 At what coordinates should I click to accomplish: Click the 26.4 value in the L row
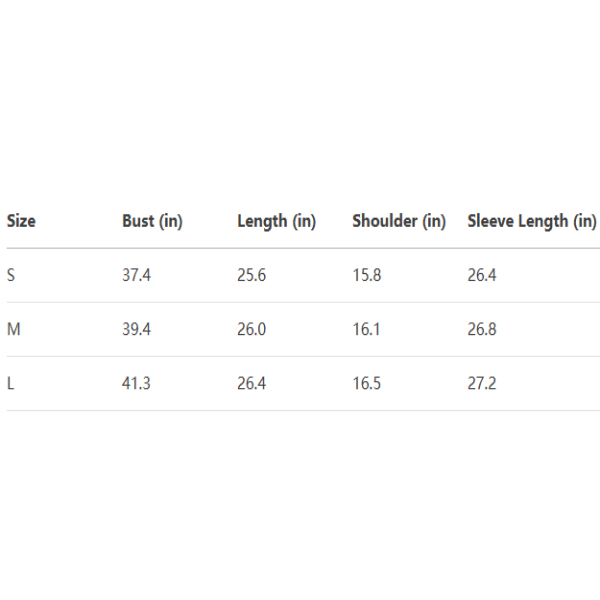click(x=251, y=383)
